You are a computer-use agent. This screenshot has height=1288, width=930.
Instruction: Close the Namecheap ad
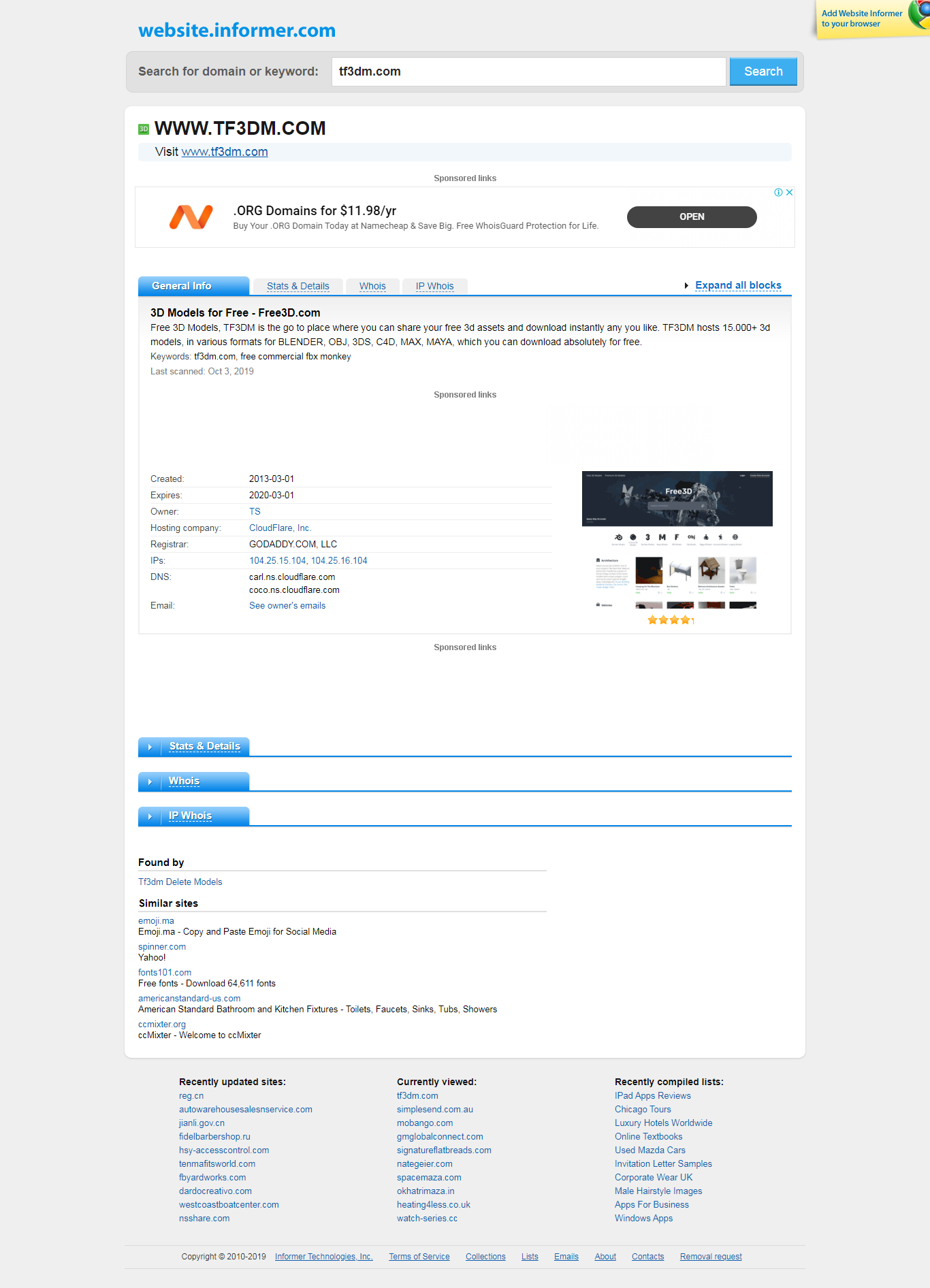789,193
